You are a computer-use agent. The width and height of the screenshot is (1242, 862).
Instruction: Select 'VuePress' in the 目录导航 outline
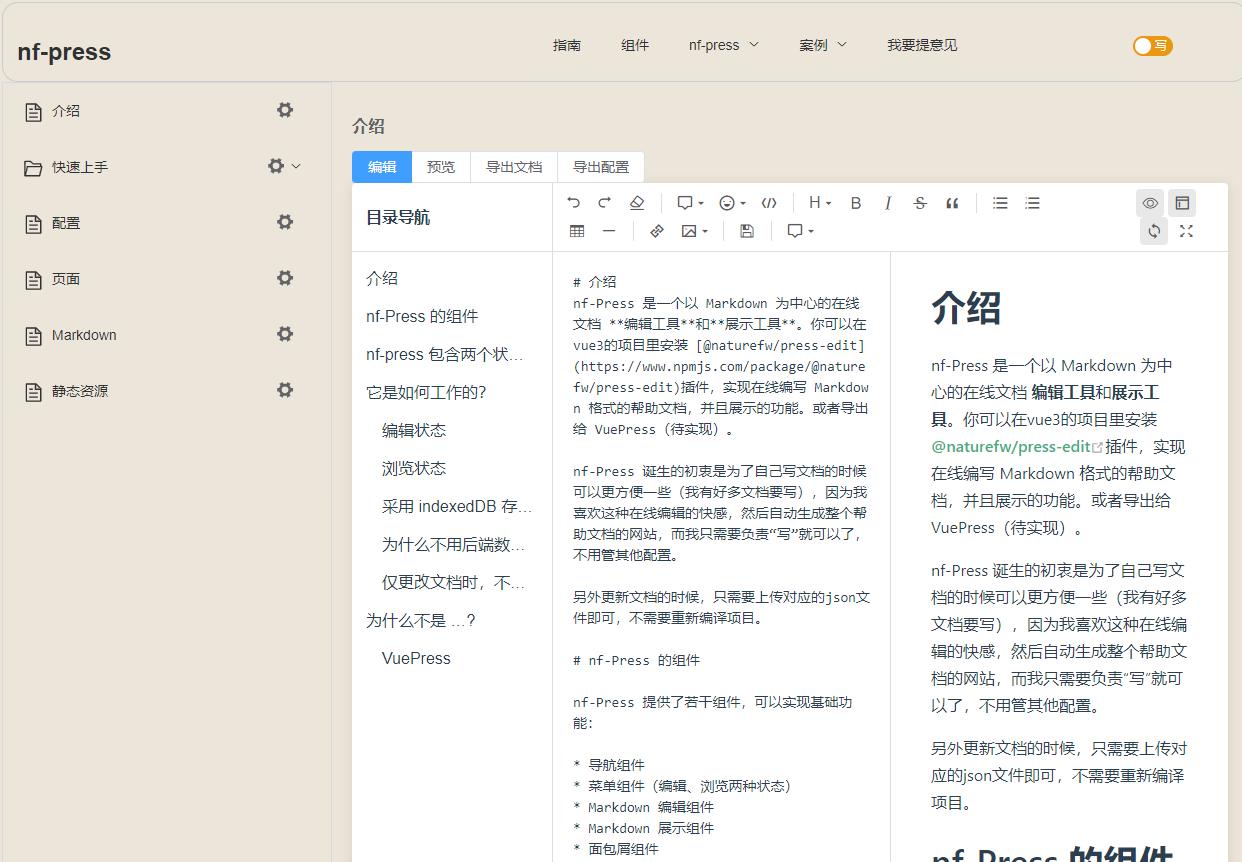tap(416, 658)
